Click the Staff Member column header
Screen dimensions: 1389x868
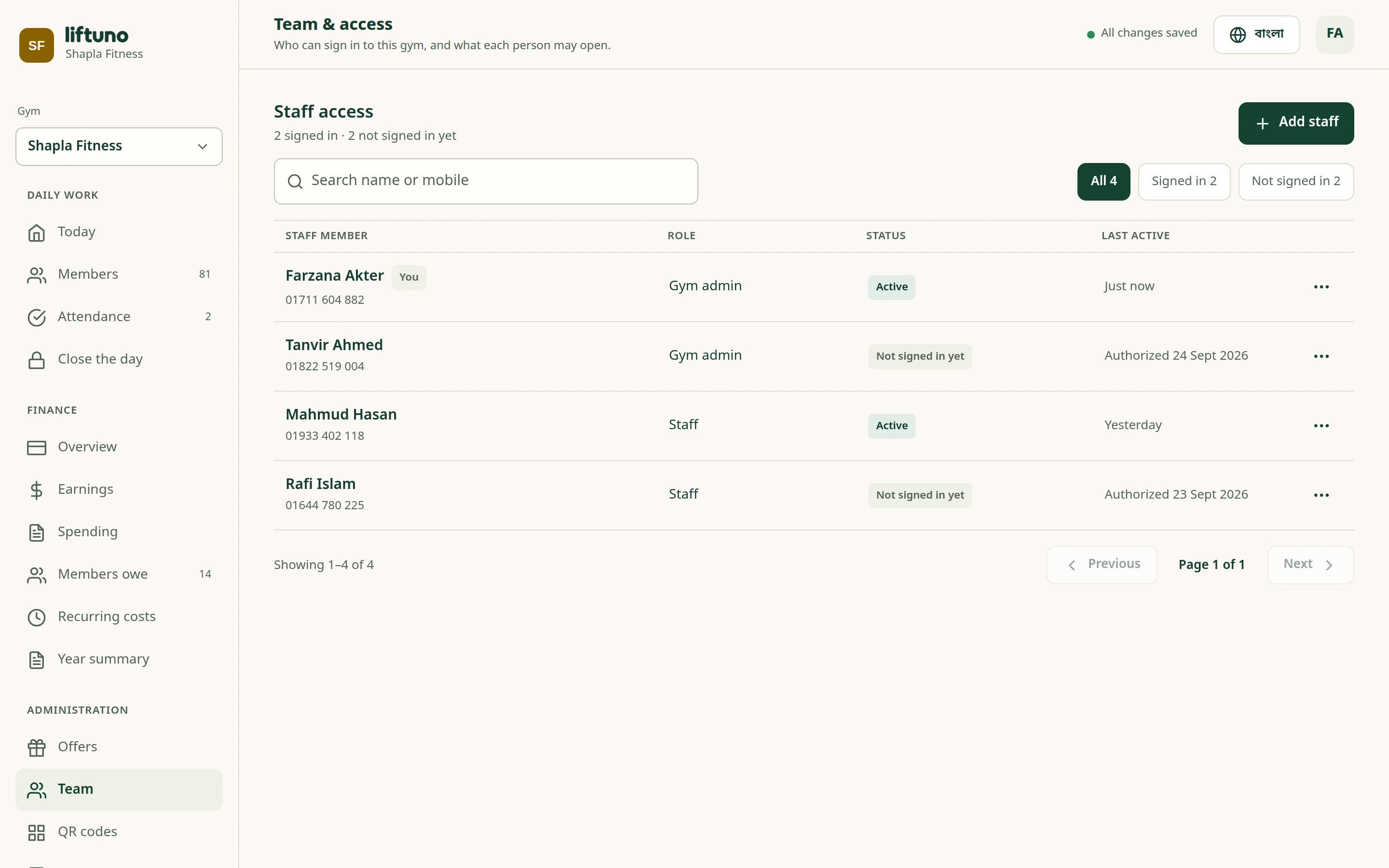[x=326, y=236]
